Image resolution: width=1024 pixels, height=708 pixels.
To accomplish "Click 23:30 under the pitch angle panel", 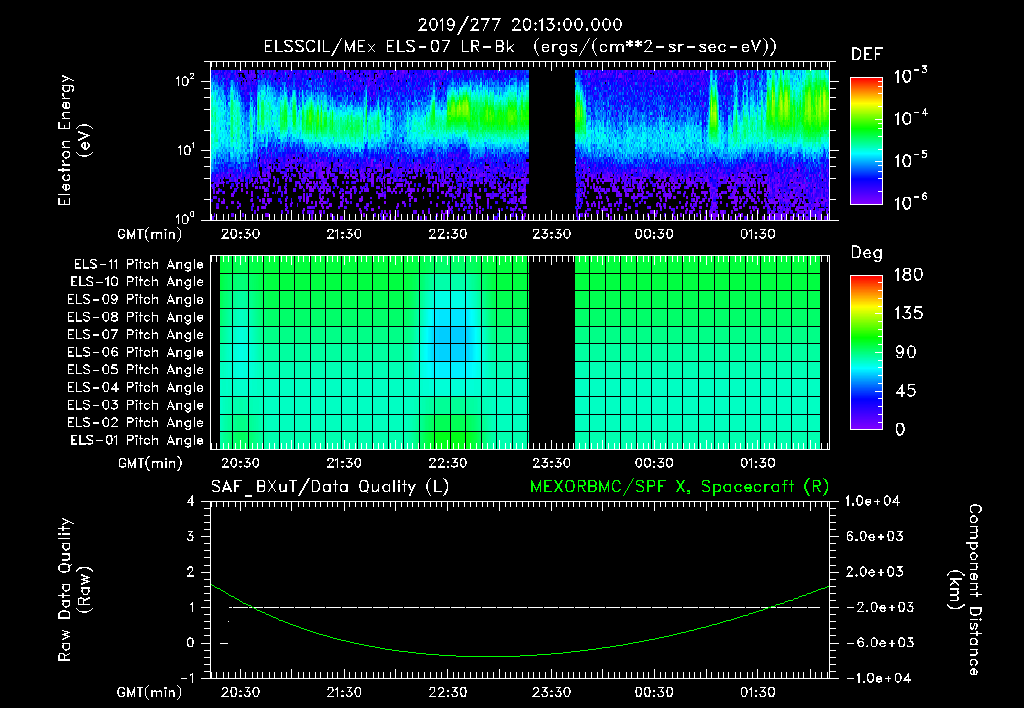I will (x=551, y=463).
